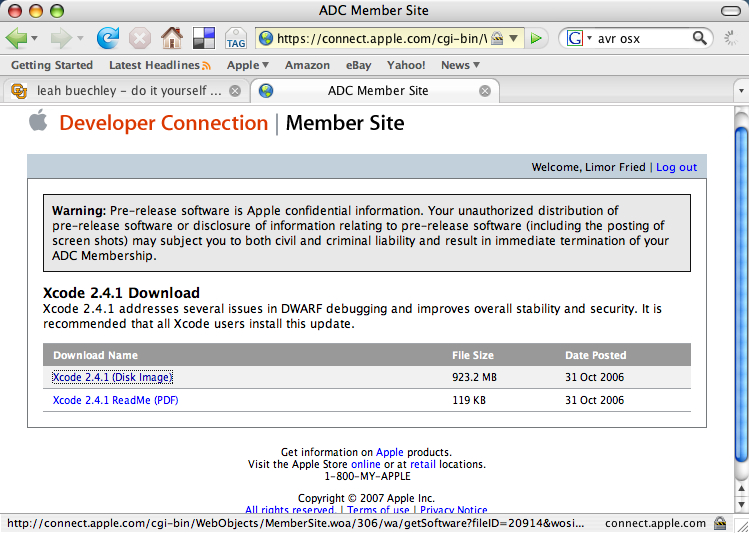Click the TAG toolbar icon
Screen dimensions: 749x533
click(x=236, y=39)
